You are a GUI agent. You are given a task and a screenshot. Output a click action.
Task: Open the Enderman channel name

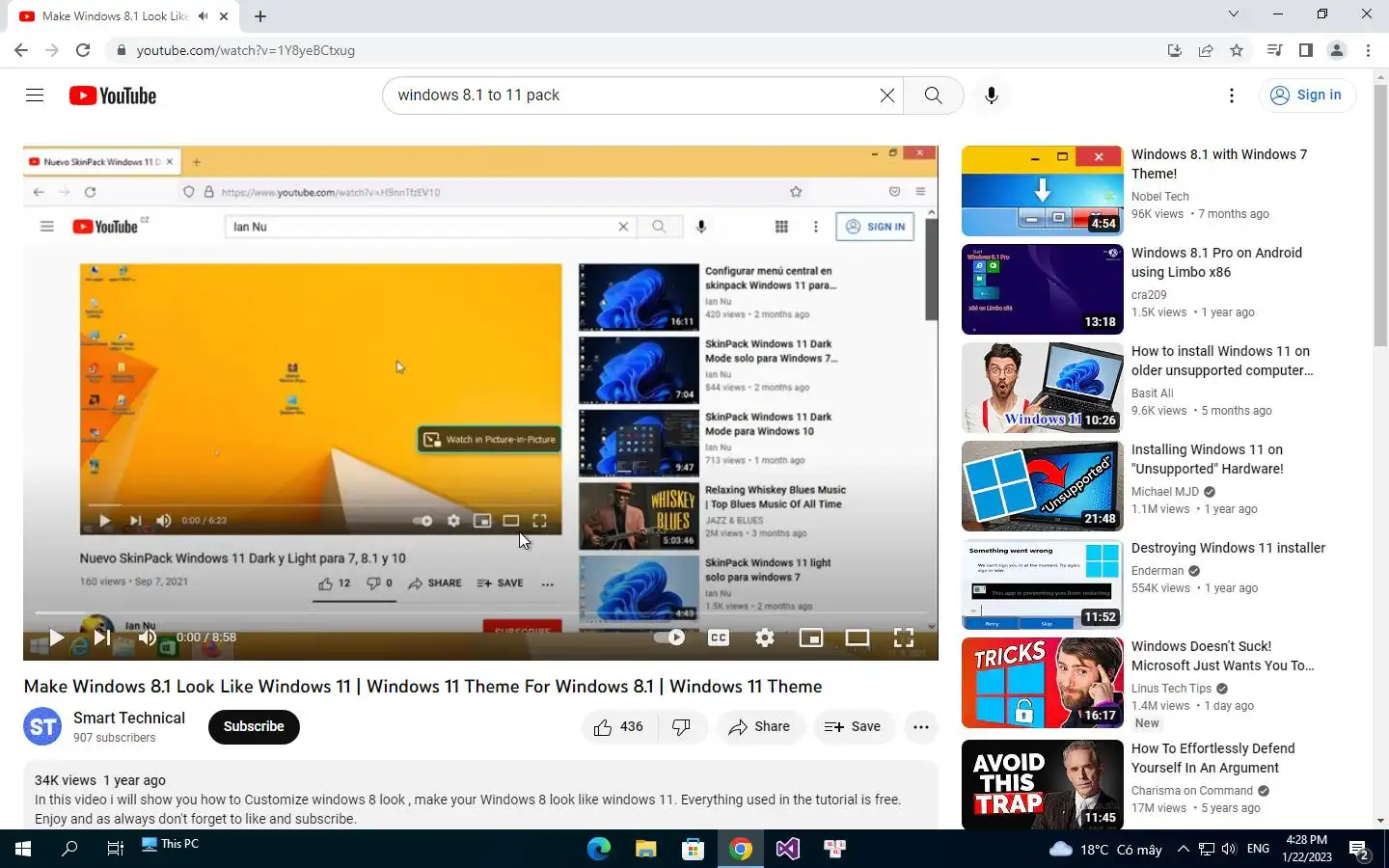click(x=1157, y=571)
